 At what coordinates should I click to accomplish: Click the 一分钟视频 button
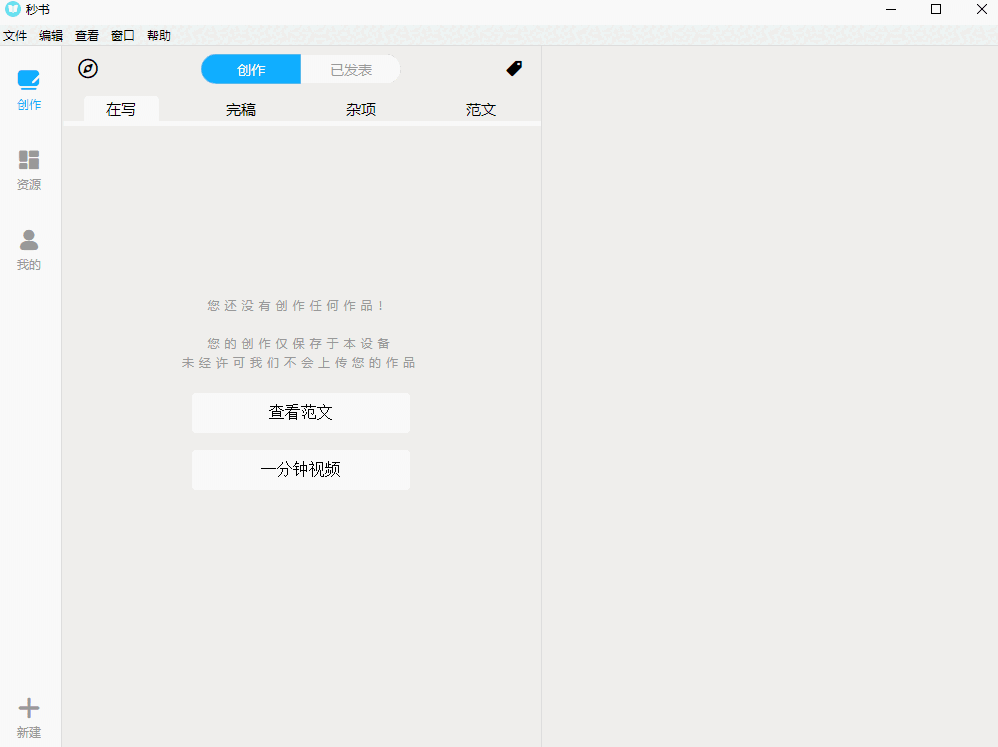coord(301,470)
